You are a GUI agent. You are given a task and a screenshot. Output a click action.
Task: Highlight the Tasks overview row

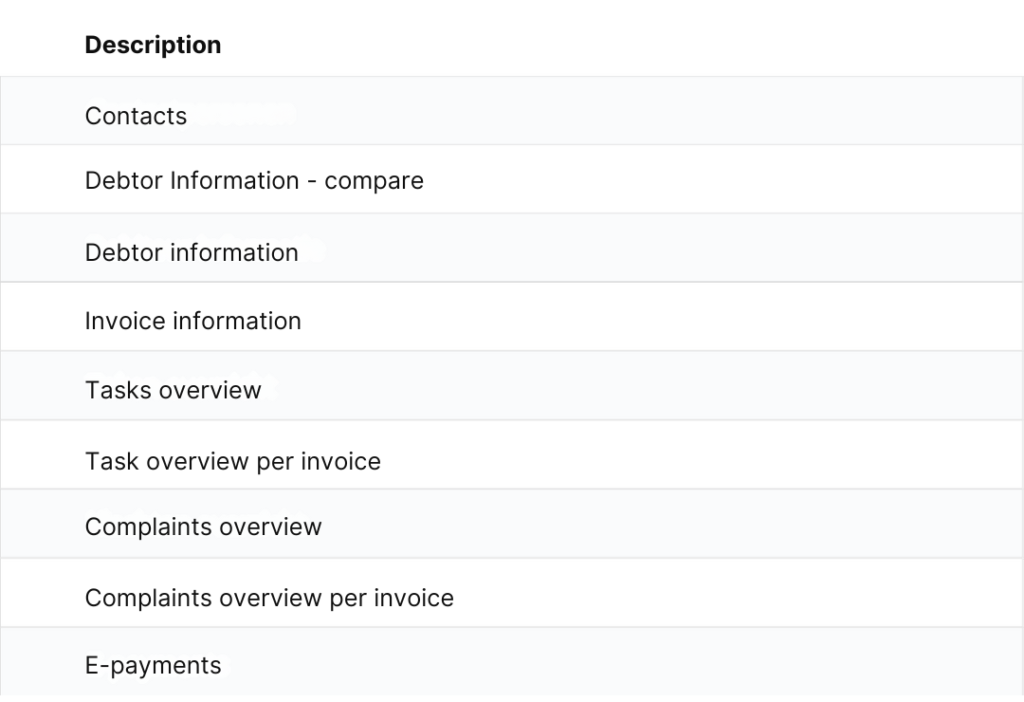coord(600,386)
